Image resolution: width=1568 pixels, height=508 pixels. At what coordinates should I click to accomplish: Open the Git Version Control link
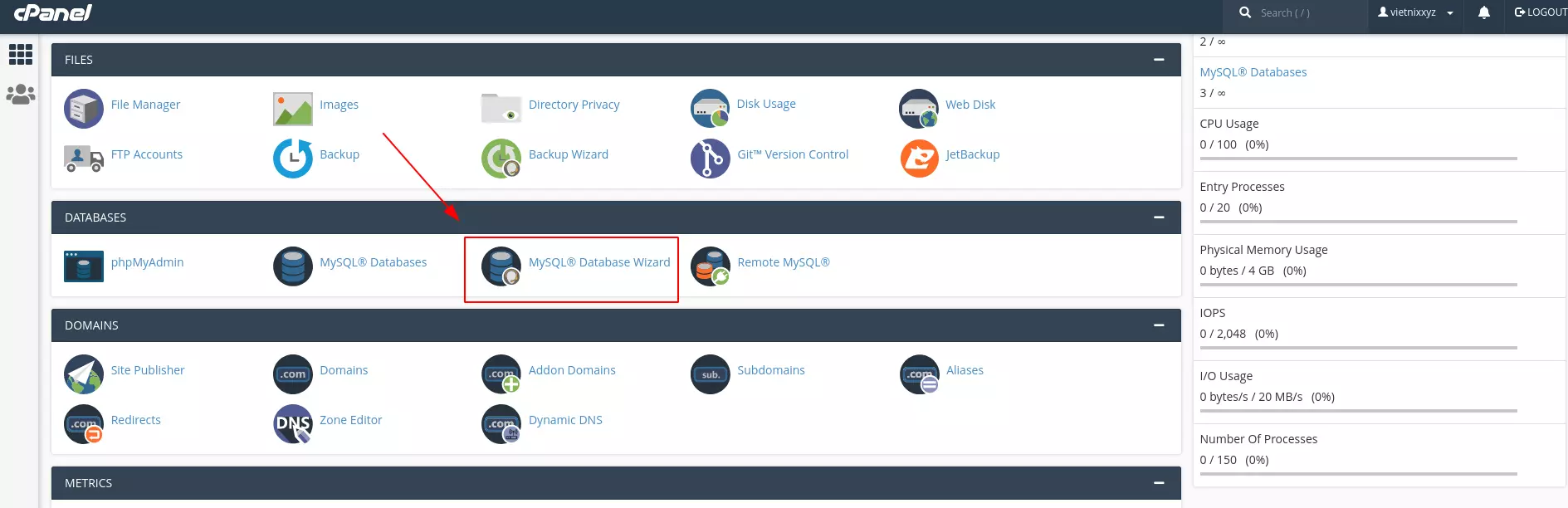[x=793, y=154]
